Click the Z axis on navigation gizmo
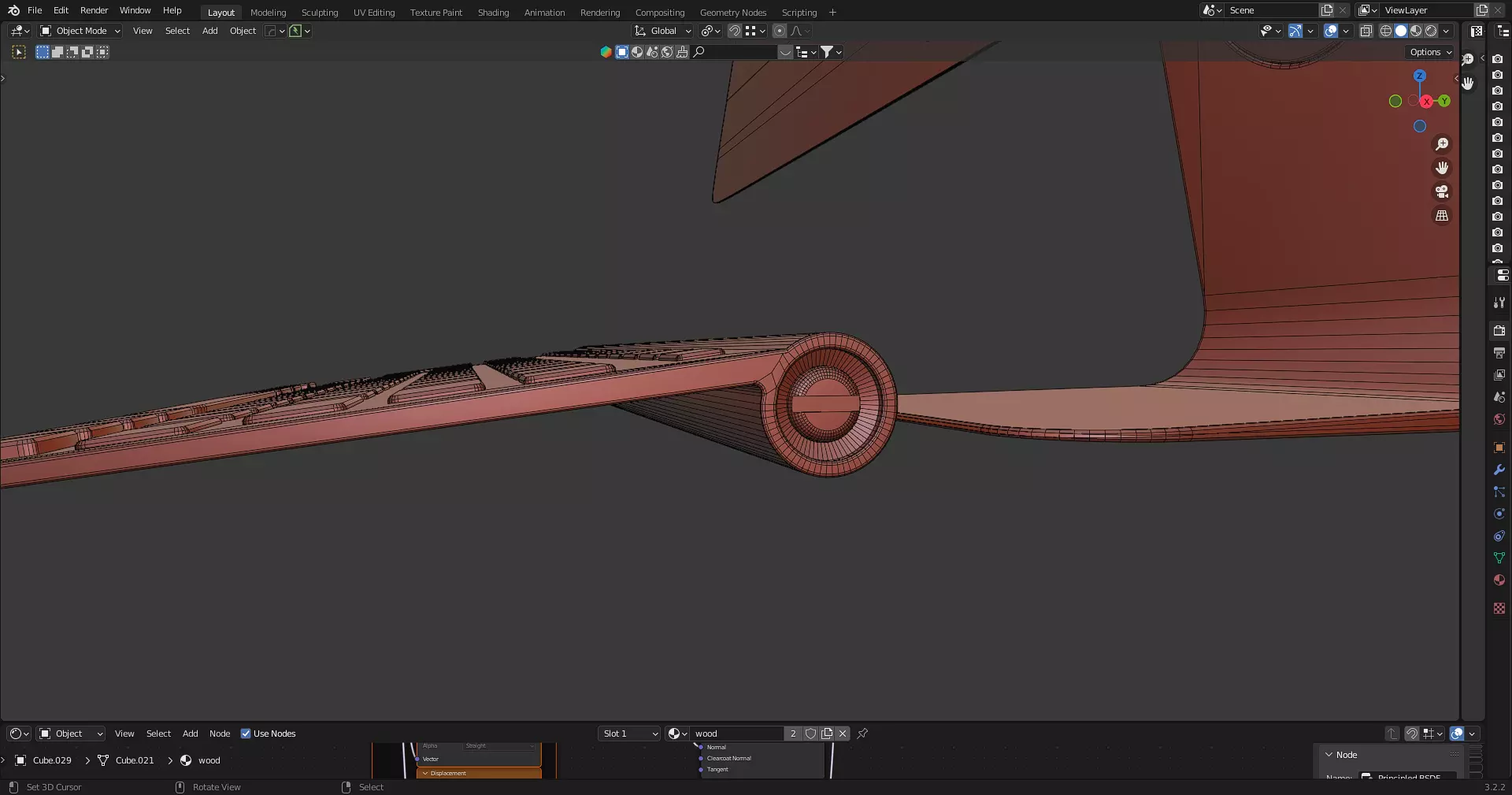 pos(1420,76)
